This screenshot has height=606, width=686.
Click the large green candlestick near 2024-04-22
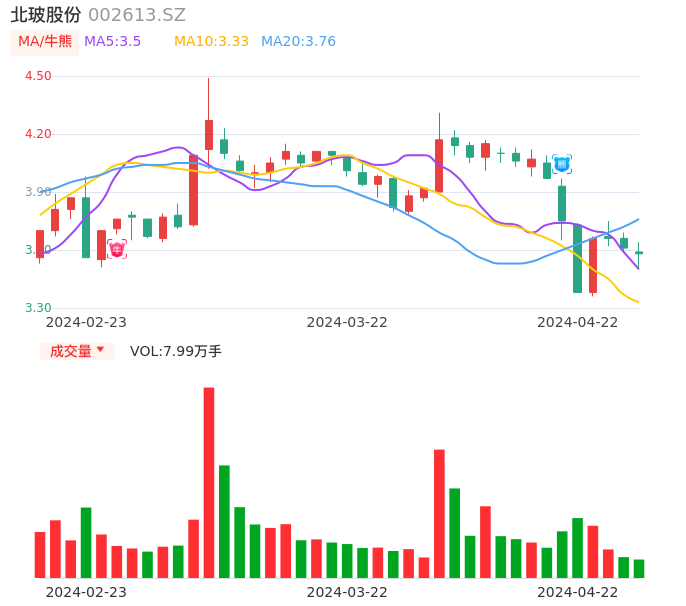[577, 258]
